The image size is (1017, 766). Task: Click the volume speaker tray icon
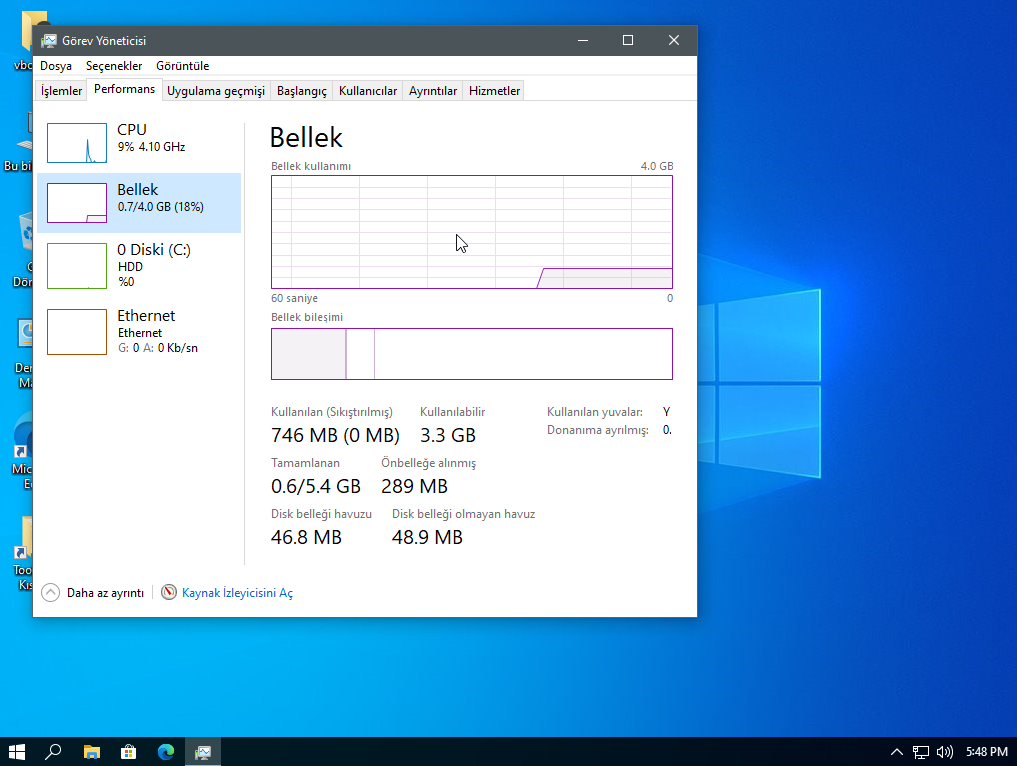[944, 752]
